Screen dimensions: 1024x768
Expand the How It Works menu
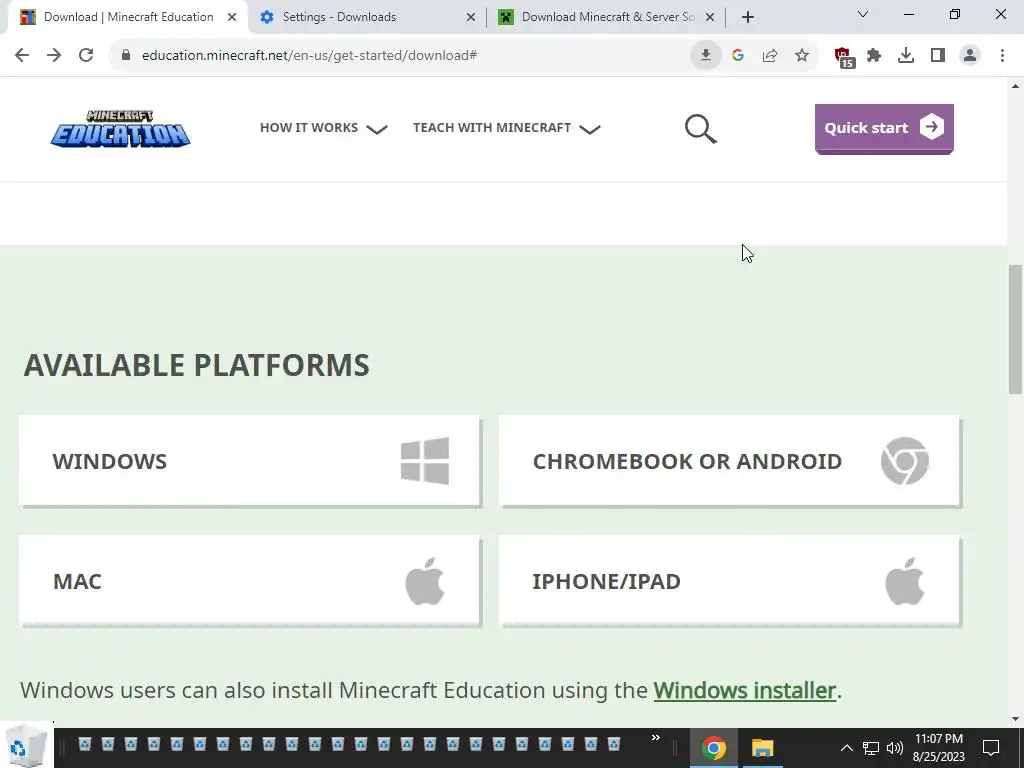pos(324,128)
